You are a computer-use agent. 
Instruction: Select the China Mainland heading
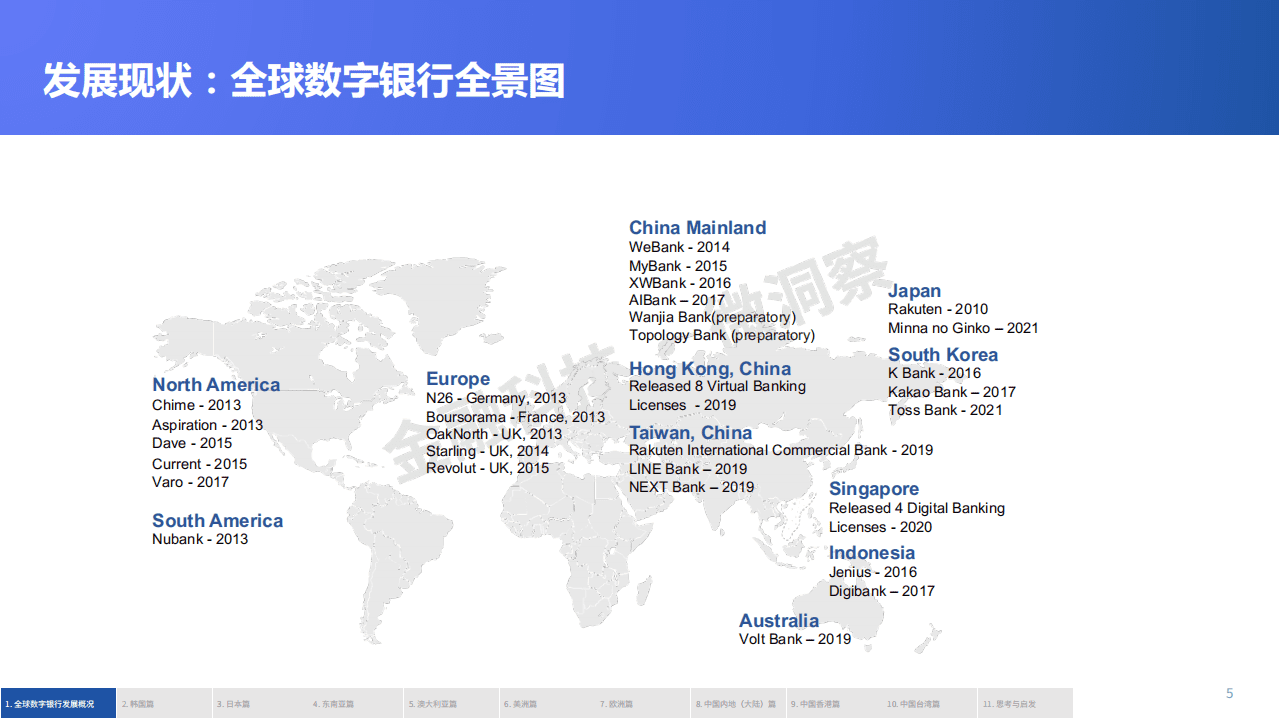click(697, 227)
